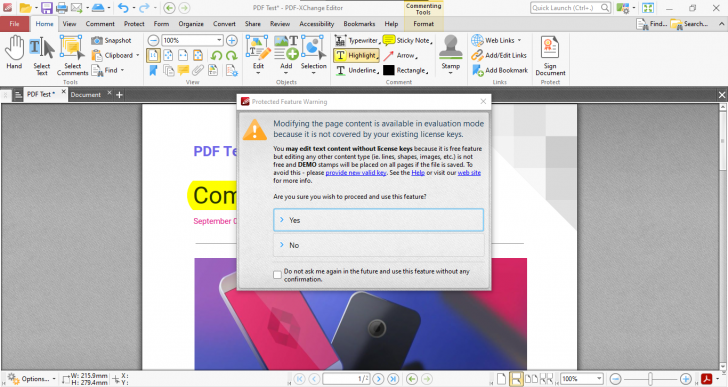Open the Convert ribbon tab
This screenshot has width=728, height=387.
(224, 24)
